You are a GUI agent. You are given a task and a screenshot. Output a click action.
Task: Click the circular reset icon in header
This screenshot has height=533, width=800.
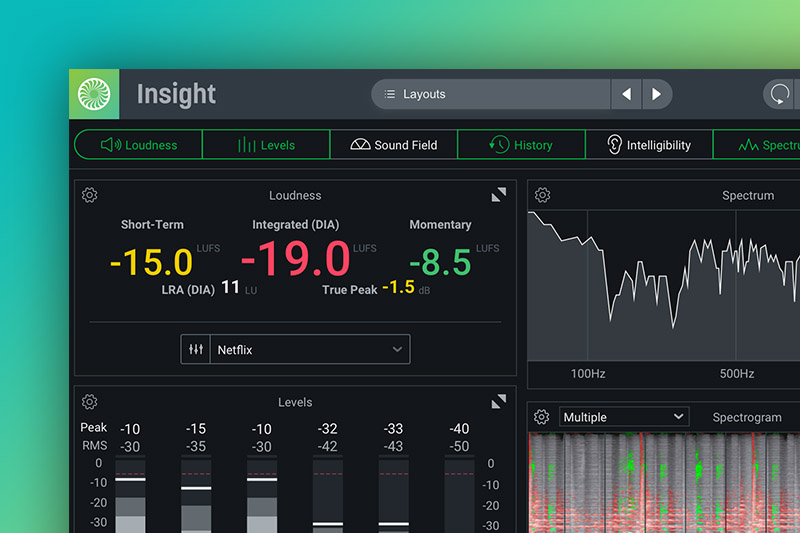[779, 94]
